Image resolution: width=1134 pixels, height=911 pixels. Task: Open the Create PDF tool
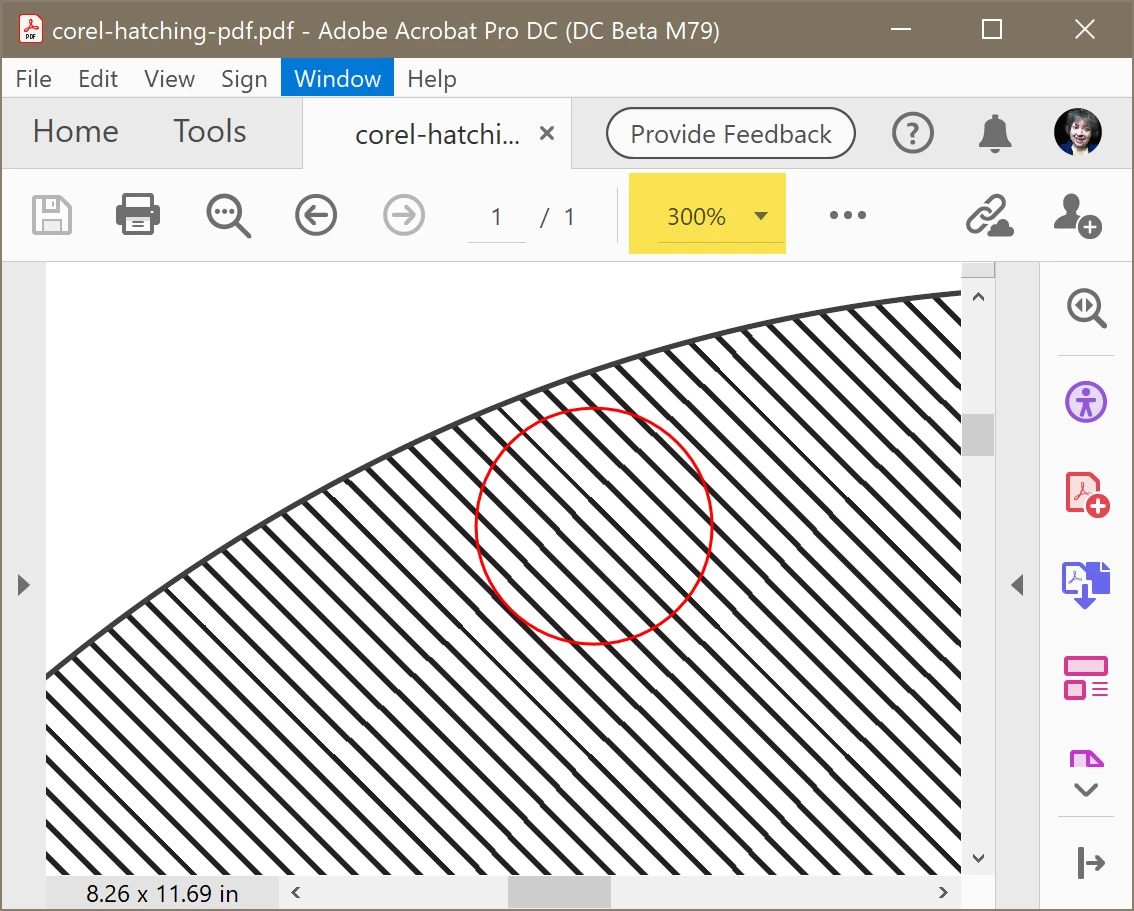(1087, 495)
